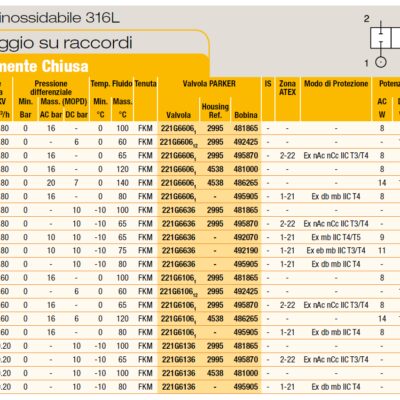Click the IS column header
This screenshot has width=400, height=400.
coord(268,83)
